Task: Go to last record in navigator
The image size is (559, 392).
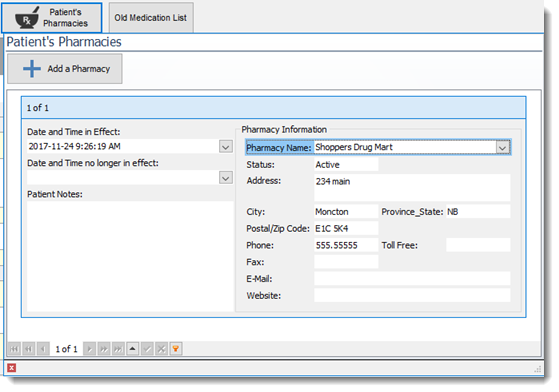Action: [118, 349]
